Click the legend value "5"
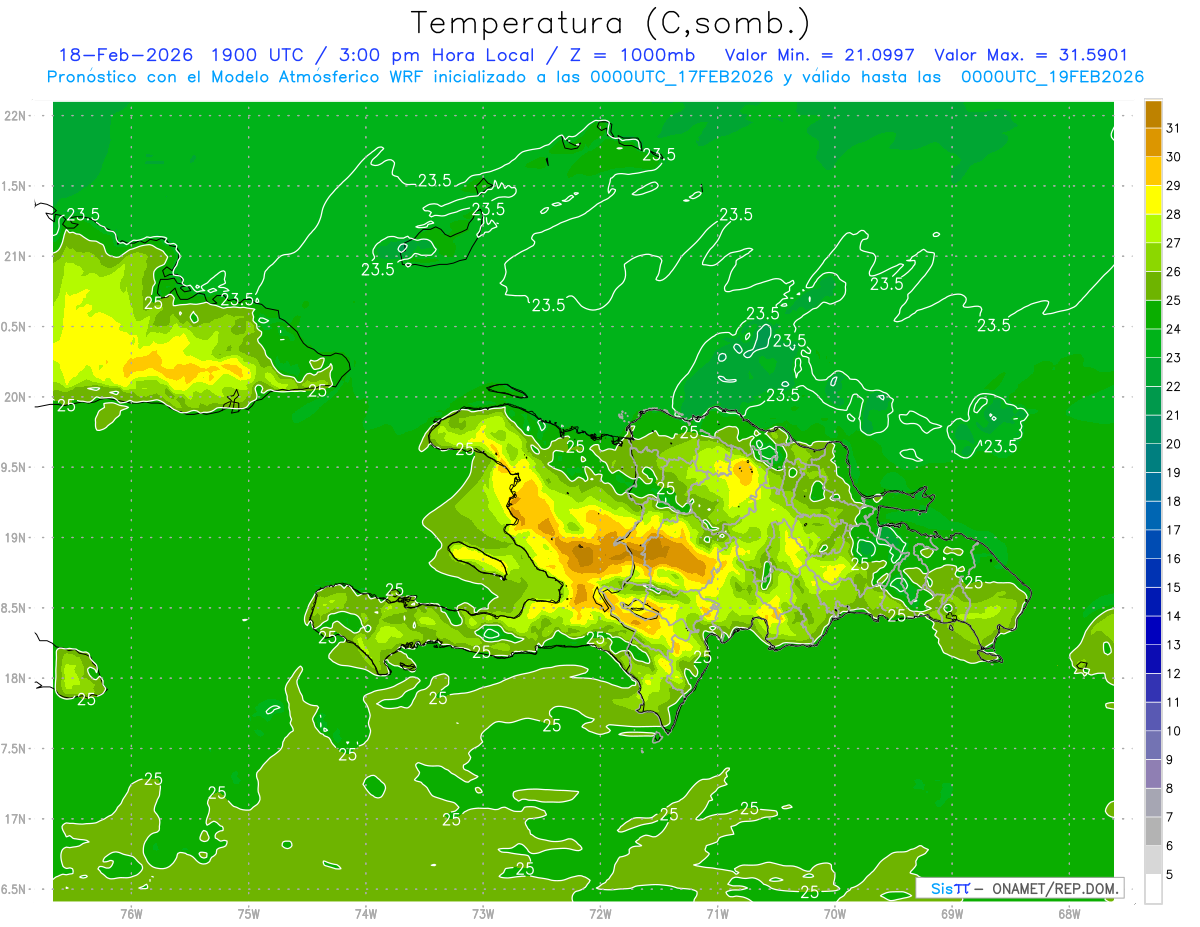 click(1170, 874)
